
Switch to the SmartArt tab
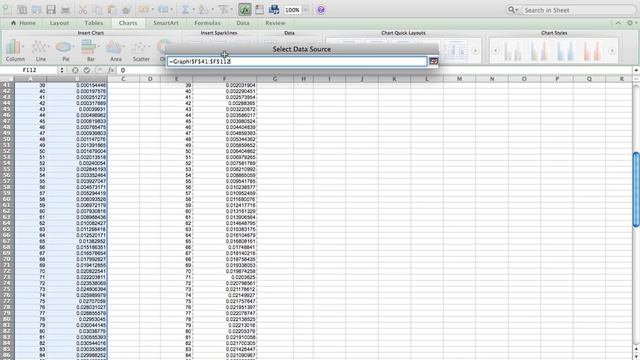point(166,23)
